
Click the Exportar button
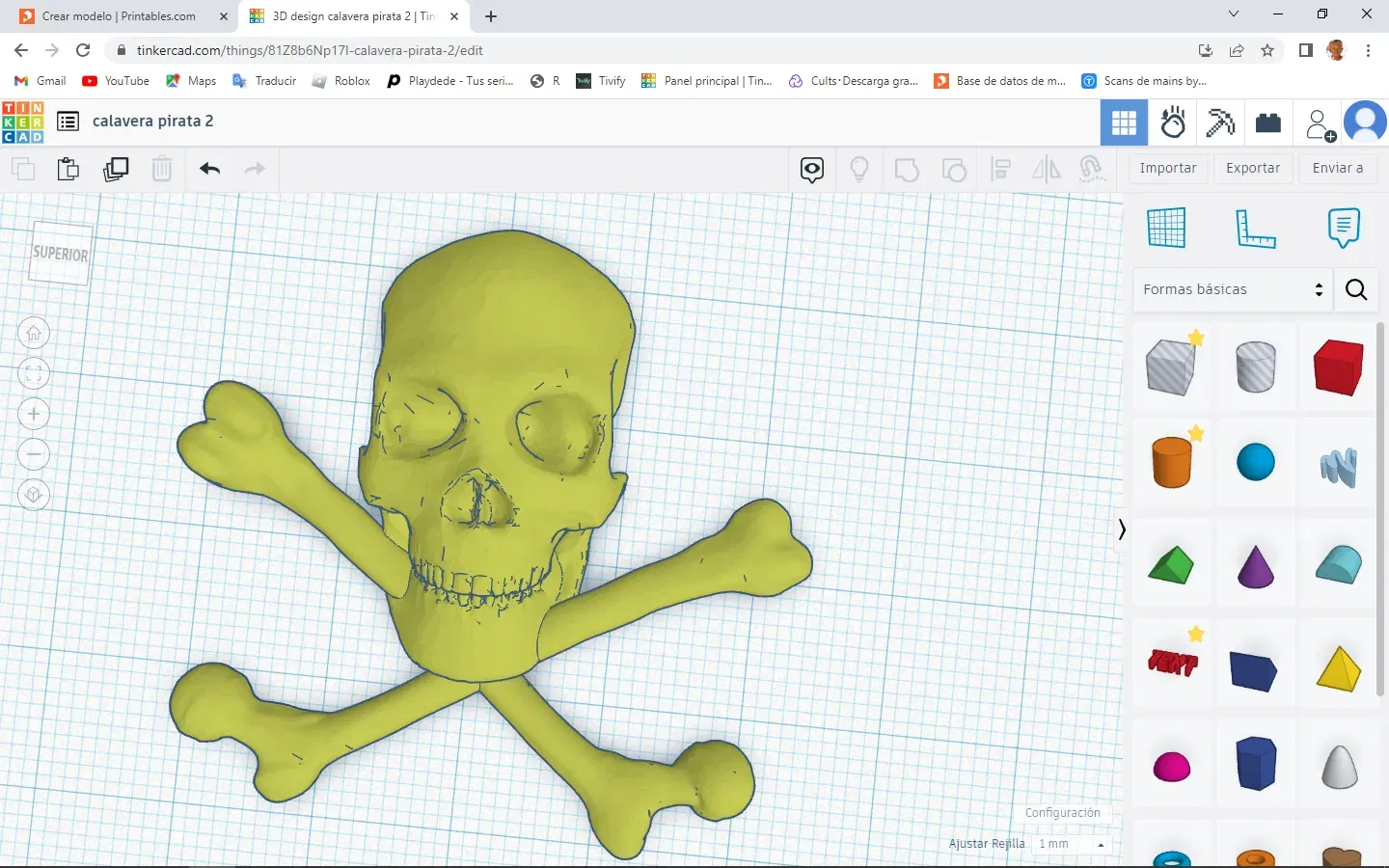[x=1253, y=168]
